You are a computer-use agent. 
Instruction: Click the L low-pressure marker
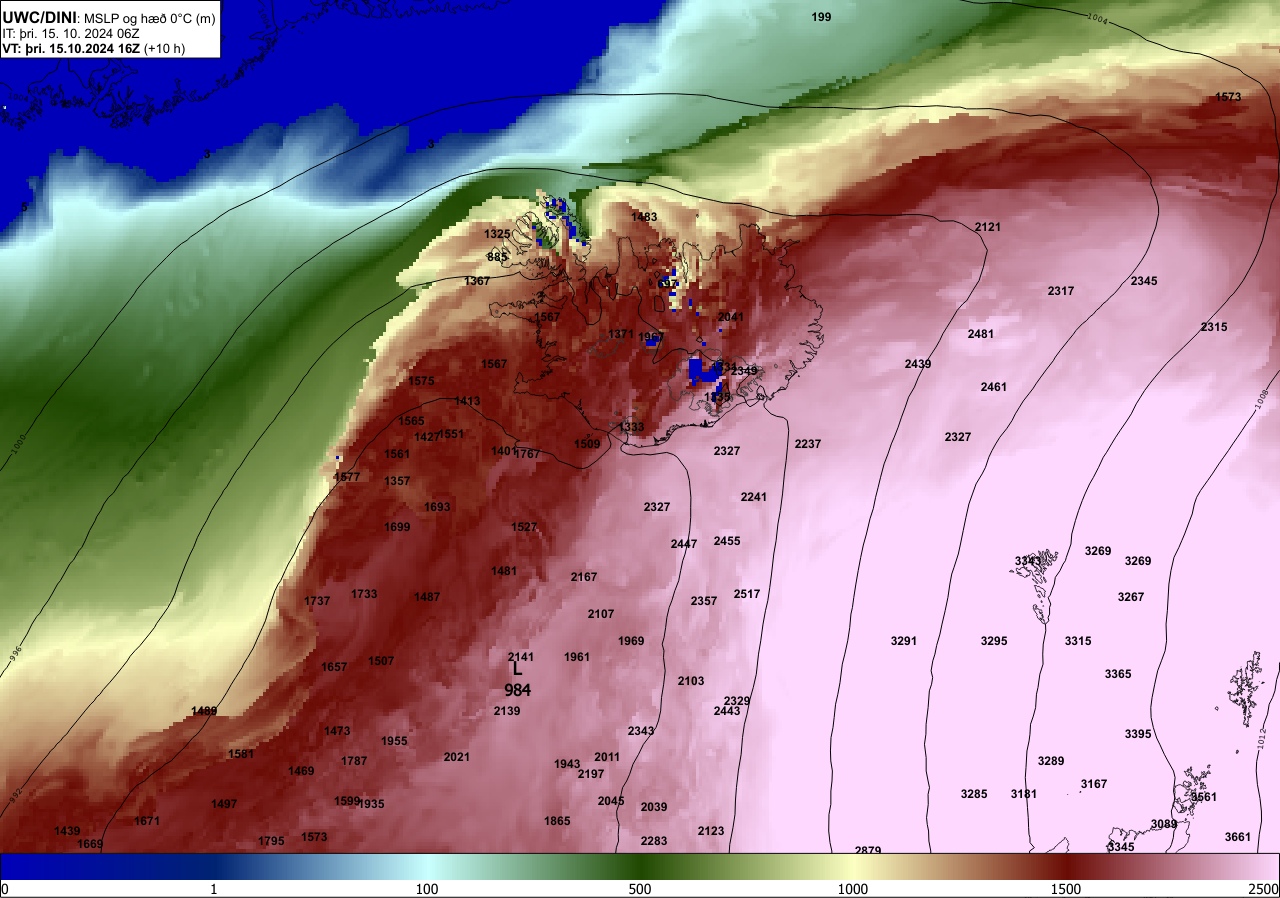(517, 670)
